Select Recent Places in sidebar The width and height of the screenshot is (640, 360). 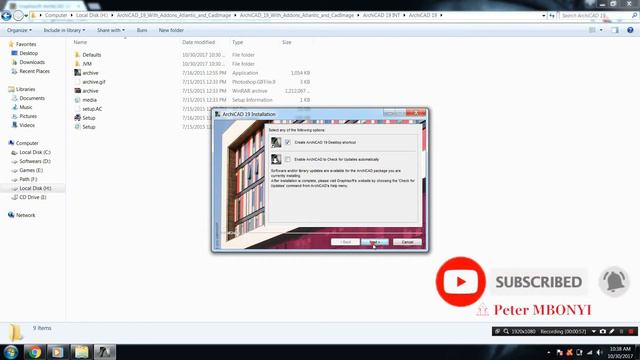(34, 71)
